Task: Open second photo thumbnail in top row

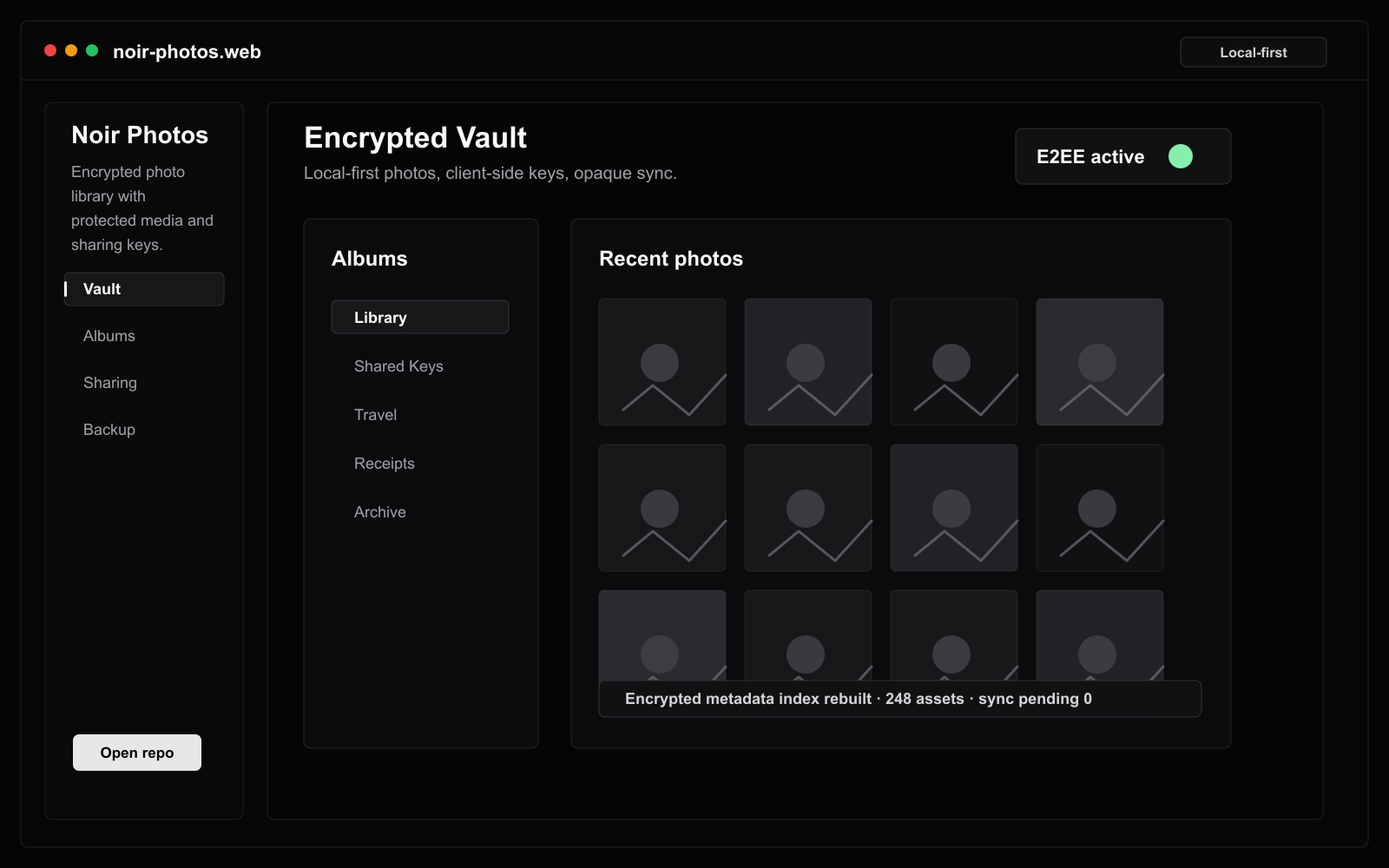Action: (x=808, y=362)
